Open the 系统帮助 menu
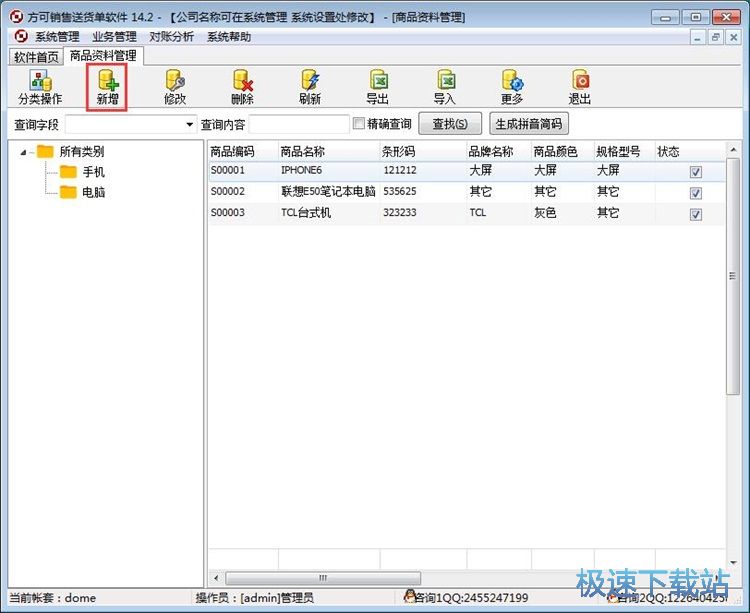The height and width of the screenshot is (613, 750). point(229,37)
